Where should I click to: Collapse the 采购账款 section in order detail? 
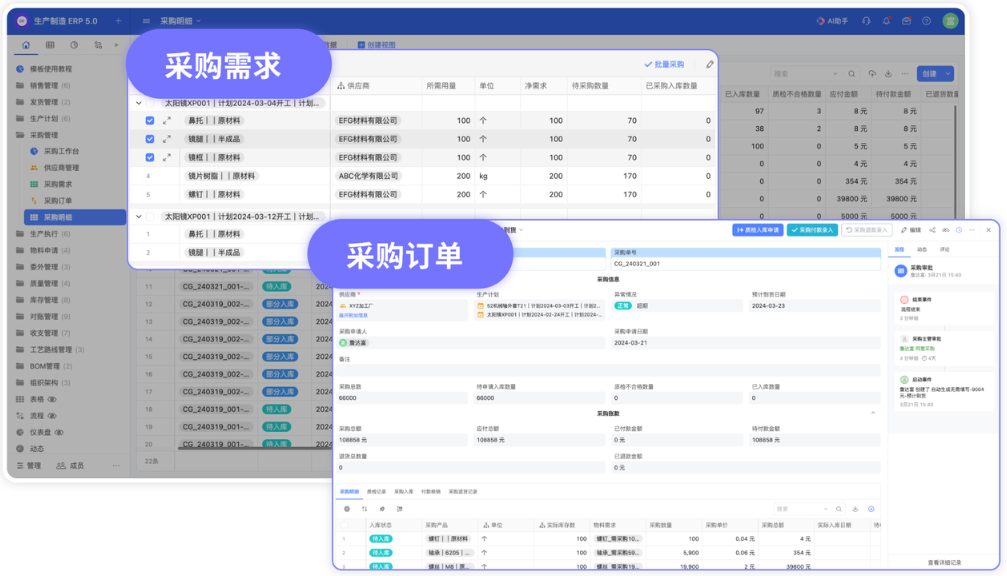(x=873, y=413)
